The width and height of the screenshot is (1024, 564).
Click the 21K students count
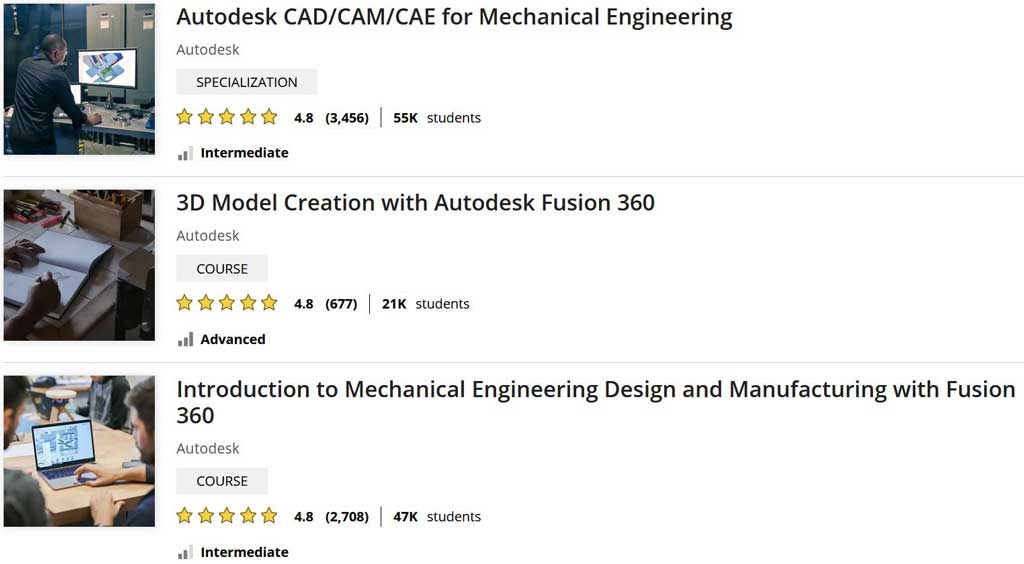pyautogui.click(x=425, y=303)
